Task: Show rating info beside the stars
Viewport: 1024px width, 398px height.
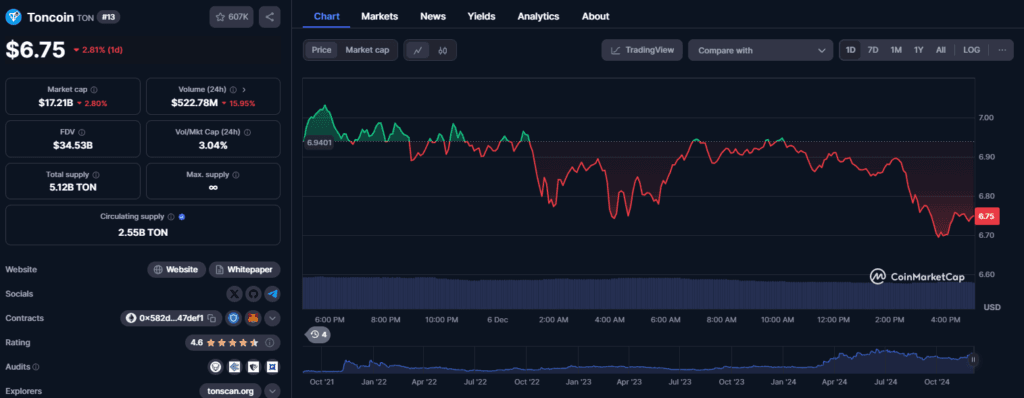Action: coord(270,342)
